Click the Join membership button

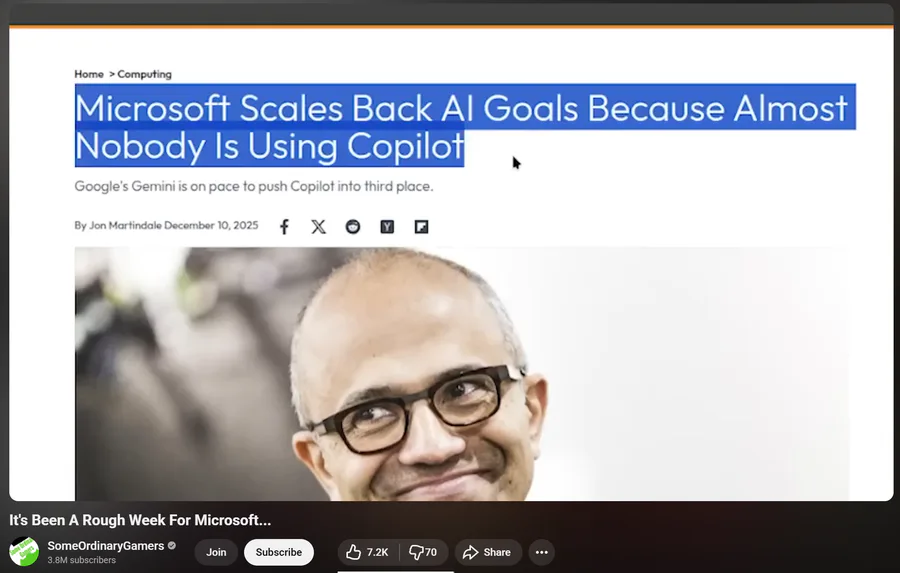[216, 552]
